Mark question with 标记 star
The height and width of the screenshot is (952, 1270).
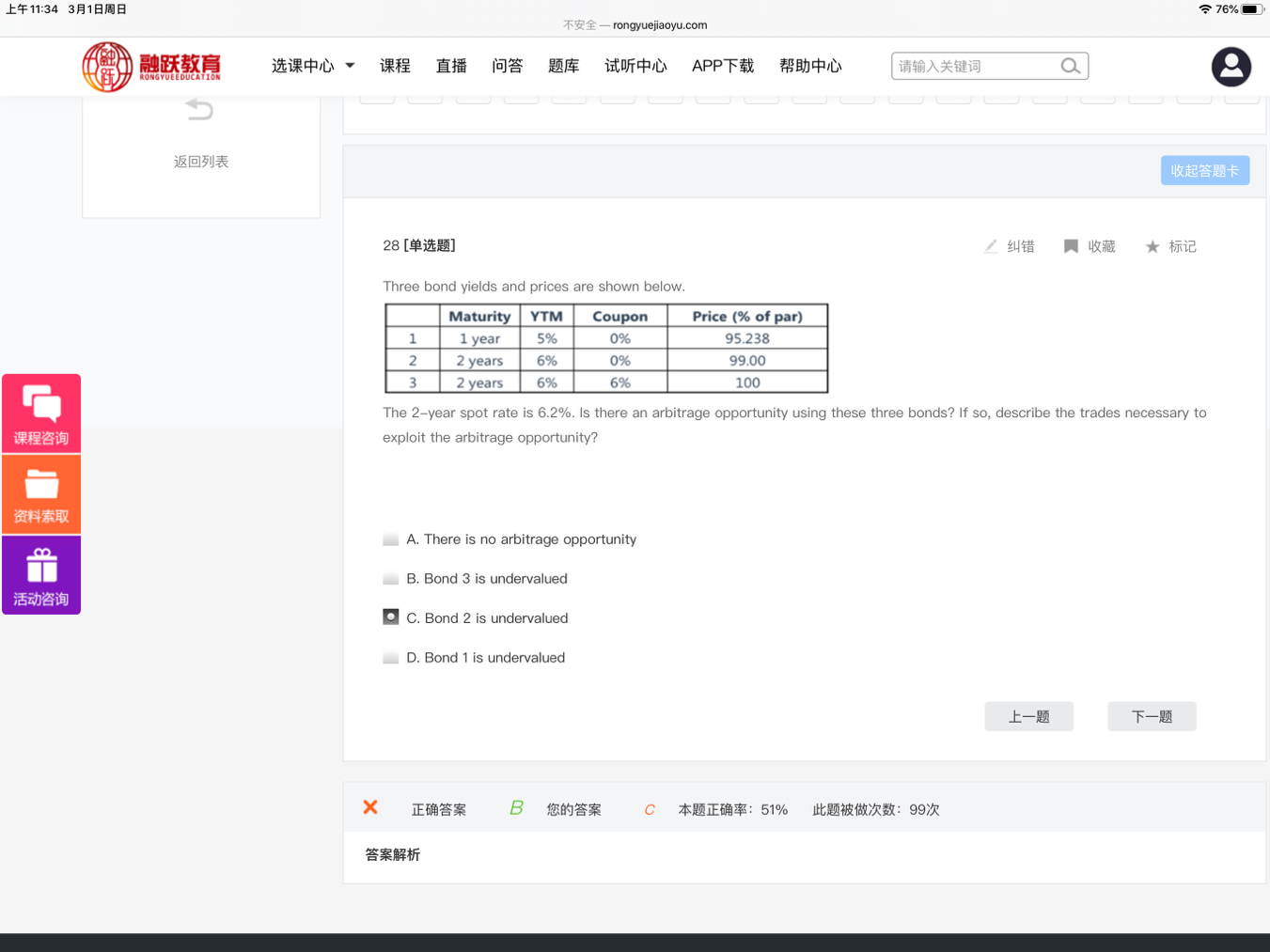pos(1152,246)
